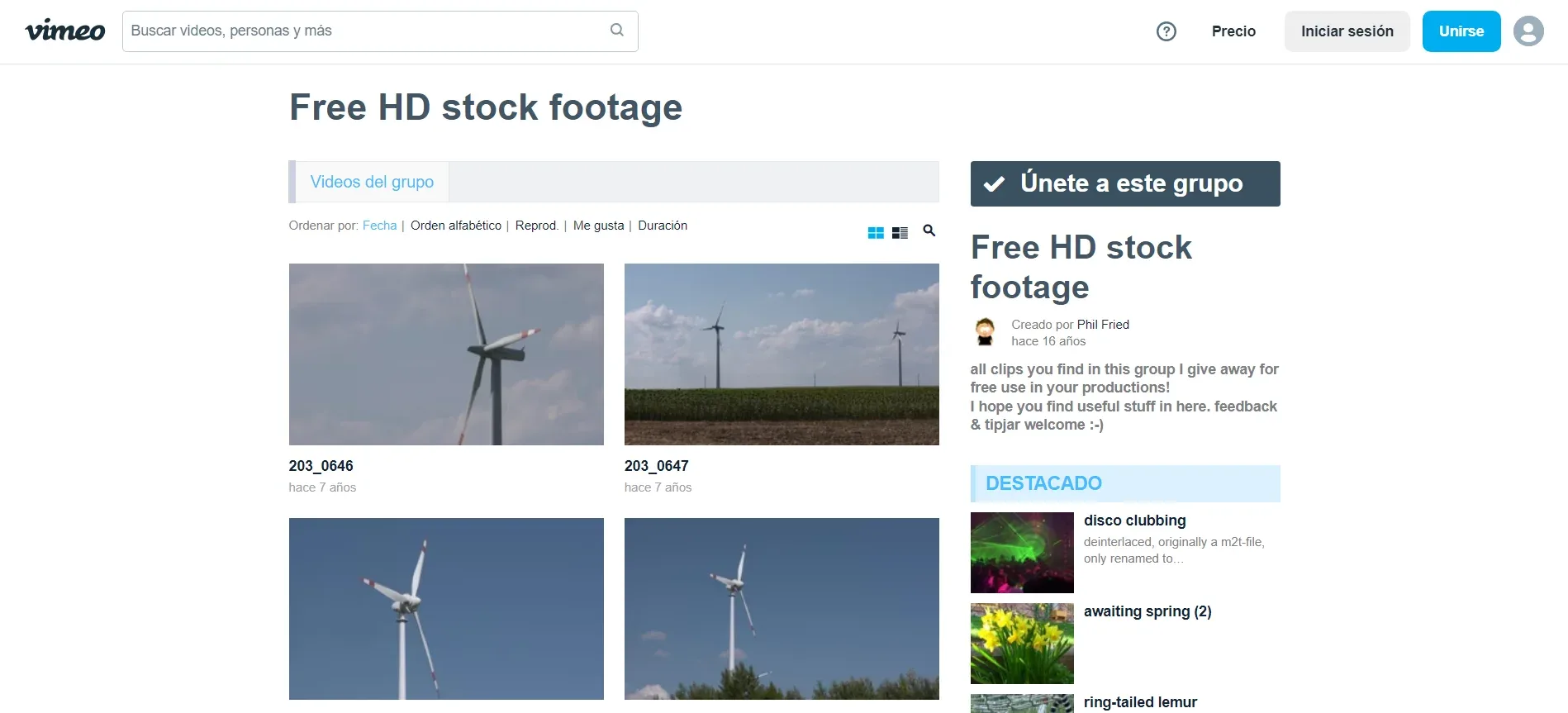Open disco clubbing featured thumbnail
Screen dimensions: 1568x713
pyautogui.click(x=1022, y=553)
